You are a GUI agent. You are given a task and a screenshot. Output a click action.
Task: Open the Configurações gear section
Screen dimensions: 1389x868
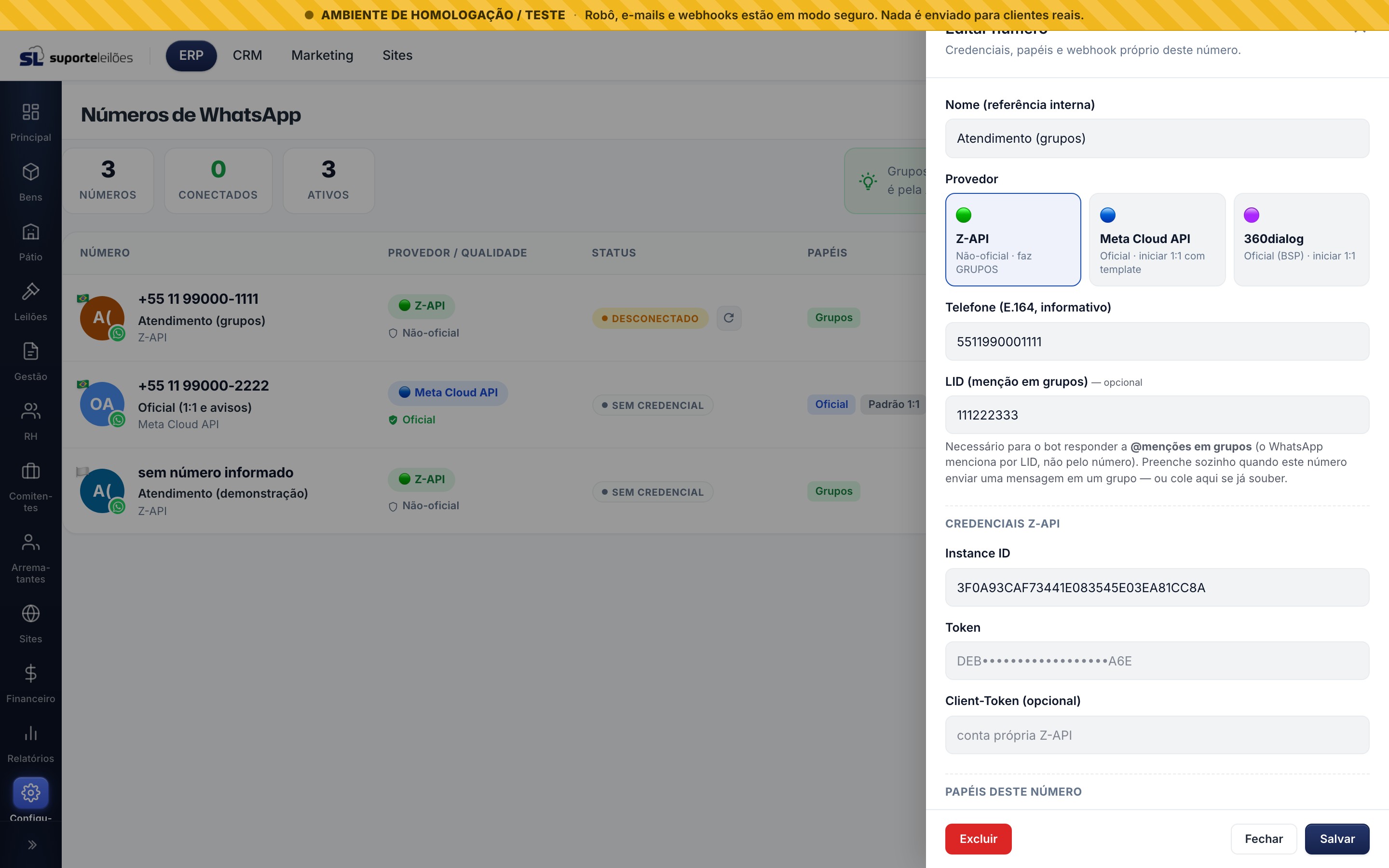point(30,798)
